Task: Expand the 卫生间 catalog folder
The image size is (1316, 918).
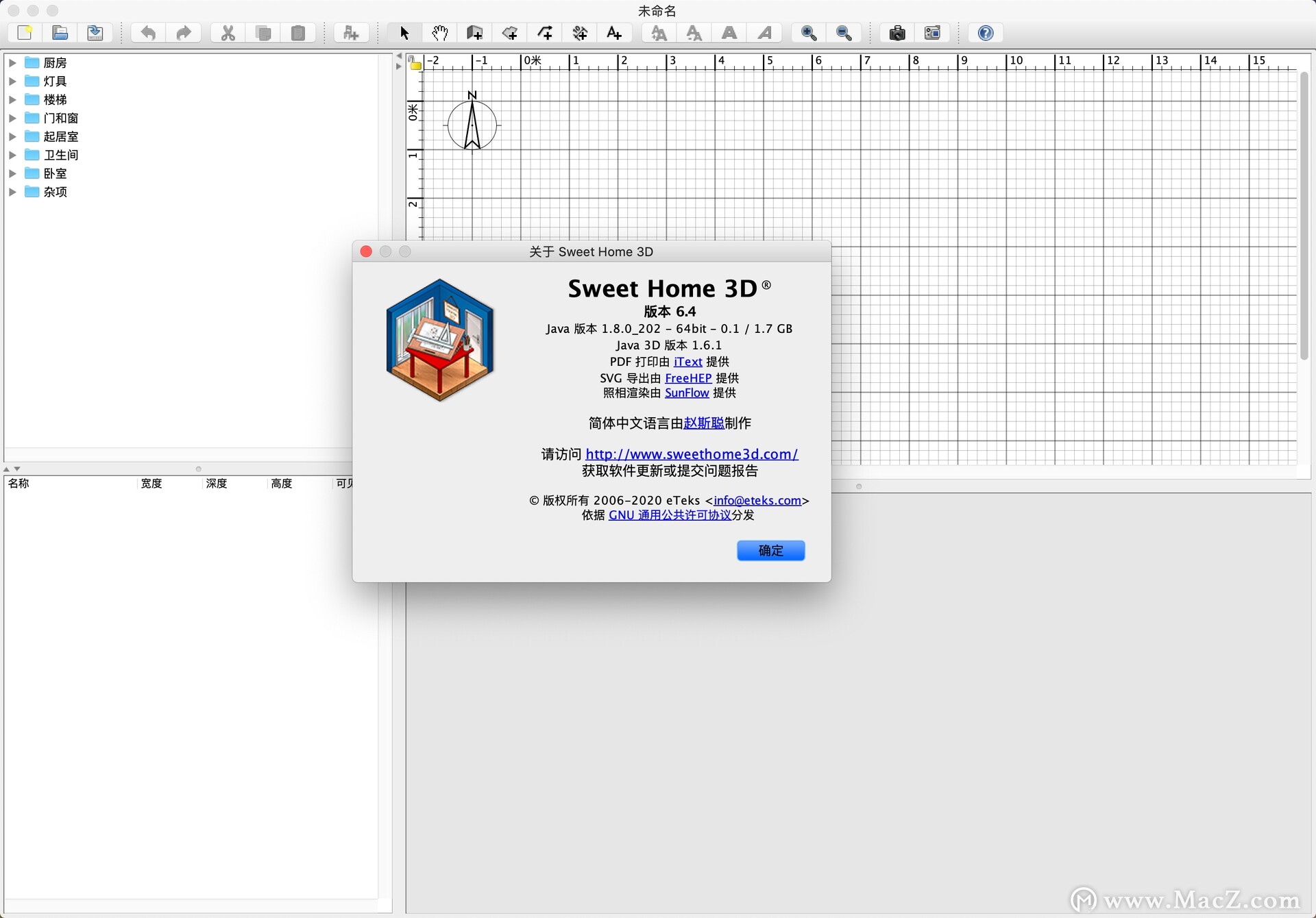Action: [x=12, y=155]
